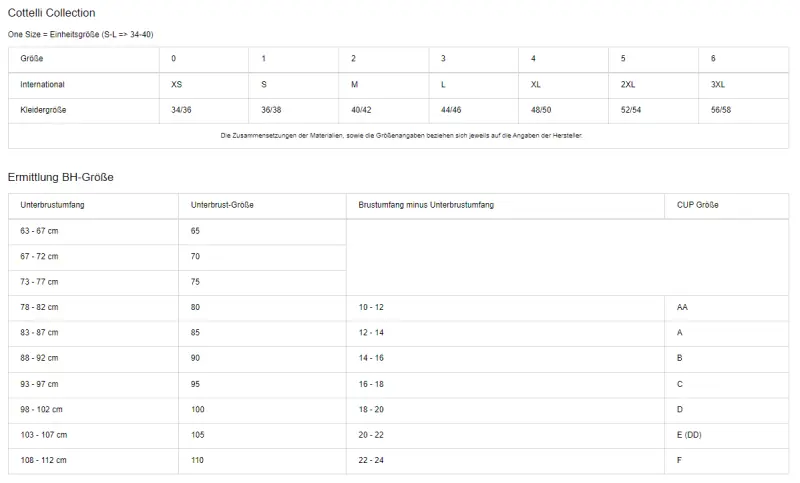Click the Unterbrust-Größe column header
800x483 pixels.
point(222,205)
